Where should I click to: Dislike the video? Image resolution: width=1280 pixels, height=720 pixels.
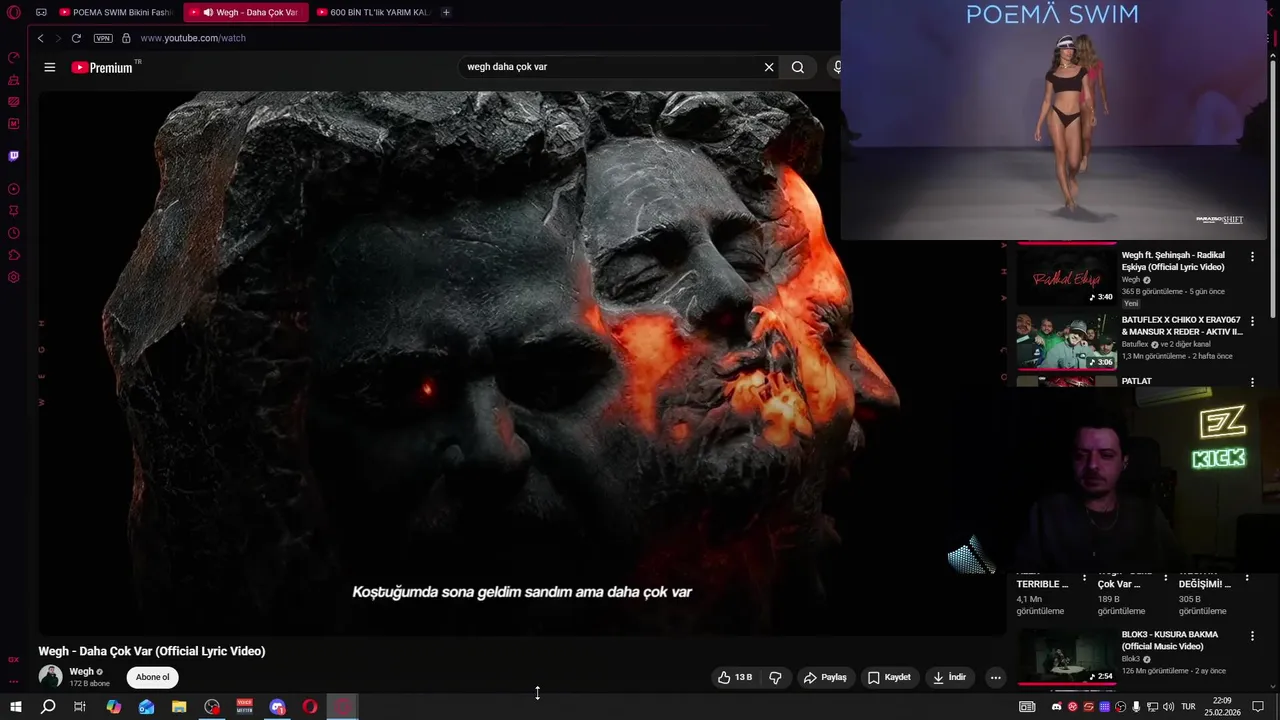[x=775, y=677]
